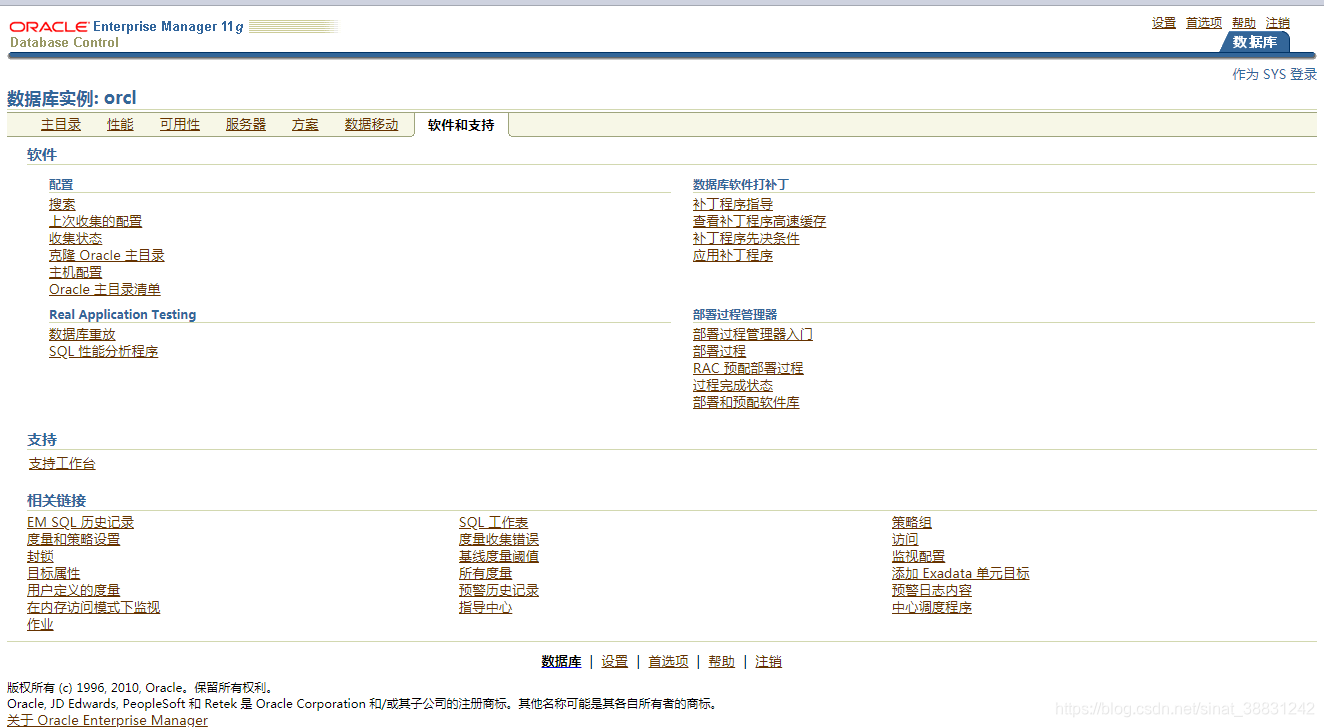Open 预警历史记录 link
The height and width of the screenshot is (727, 1324).
point(499,590)
